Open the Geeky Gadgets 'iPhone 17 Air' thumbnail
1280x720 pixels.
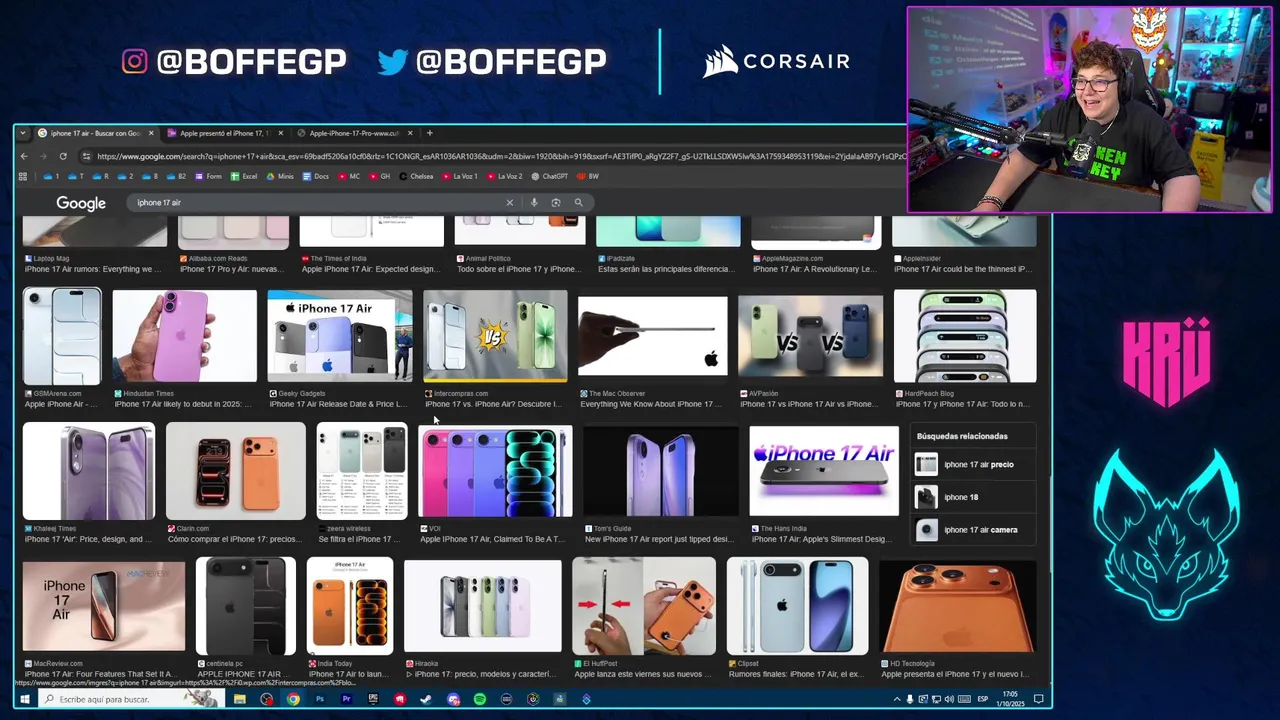click(340, 336)
